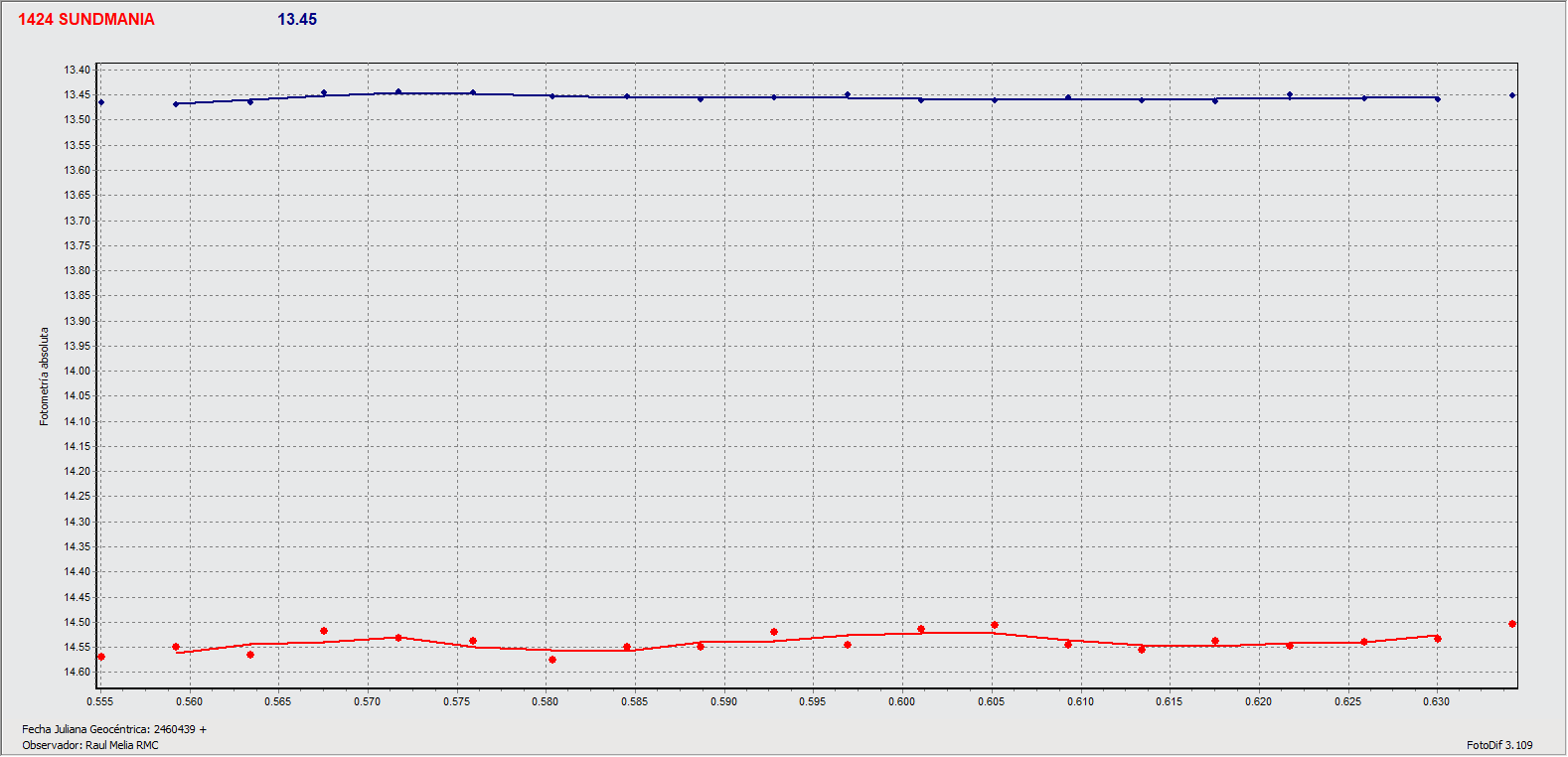Click the y-axis label '14.60'
1568x757 pixels.
[78, 672]
